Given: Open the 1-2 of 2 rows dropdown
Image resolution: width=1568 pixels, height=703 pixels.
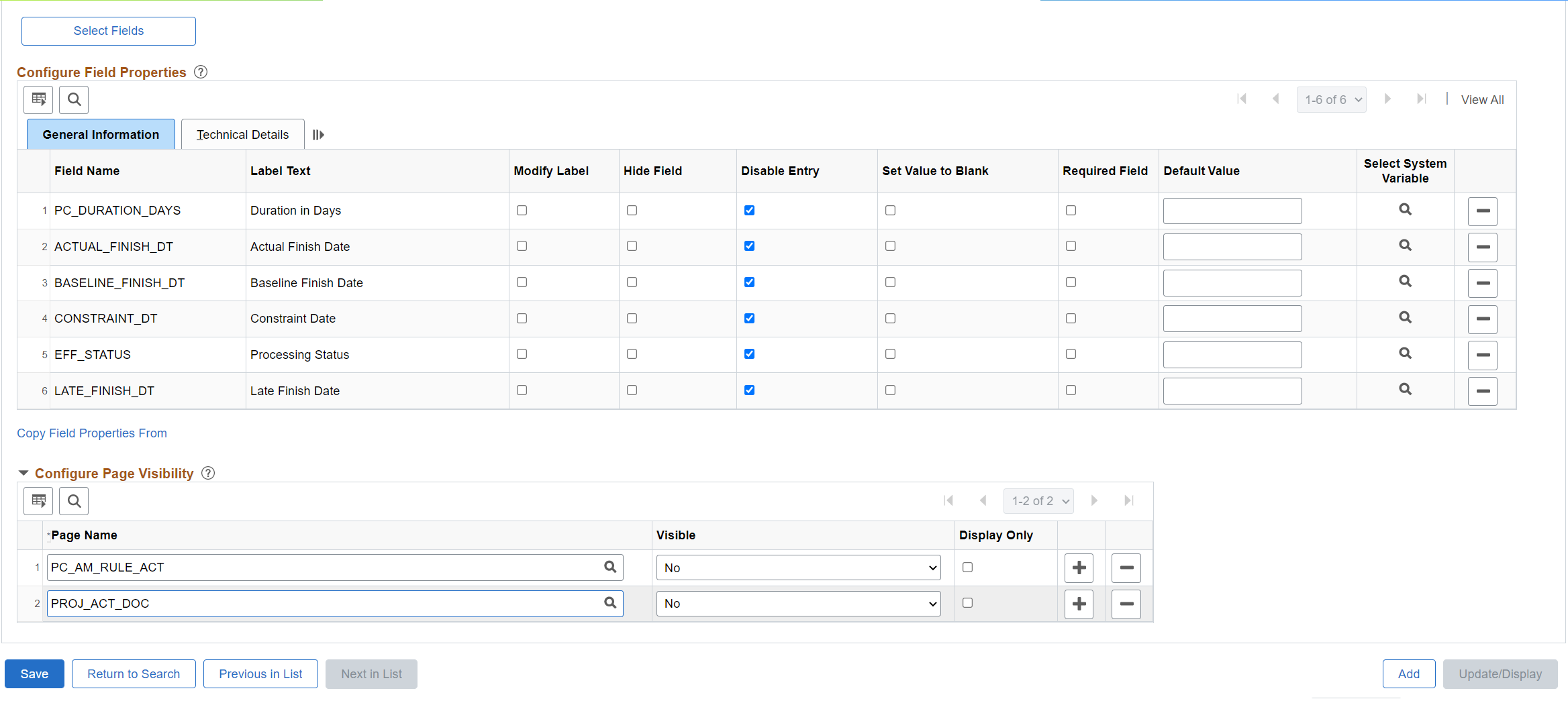Looking at the screenshot, I should pyautogui.click(x=1038, y=501).
